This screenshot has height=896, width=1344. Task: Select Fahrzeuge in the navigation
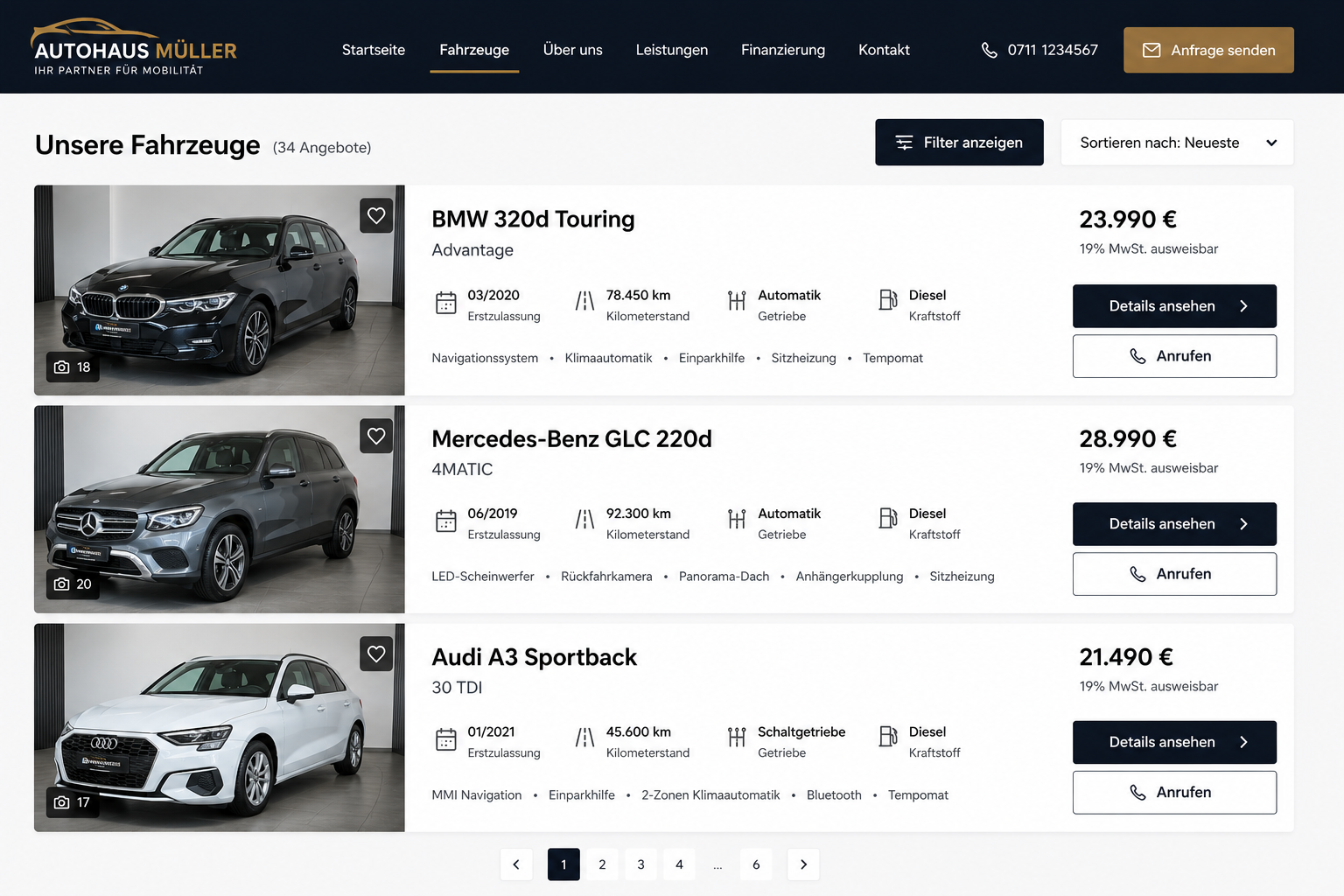click(x=474, y=50)
